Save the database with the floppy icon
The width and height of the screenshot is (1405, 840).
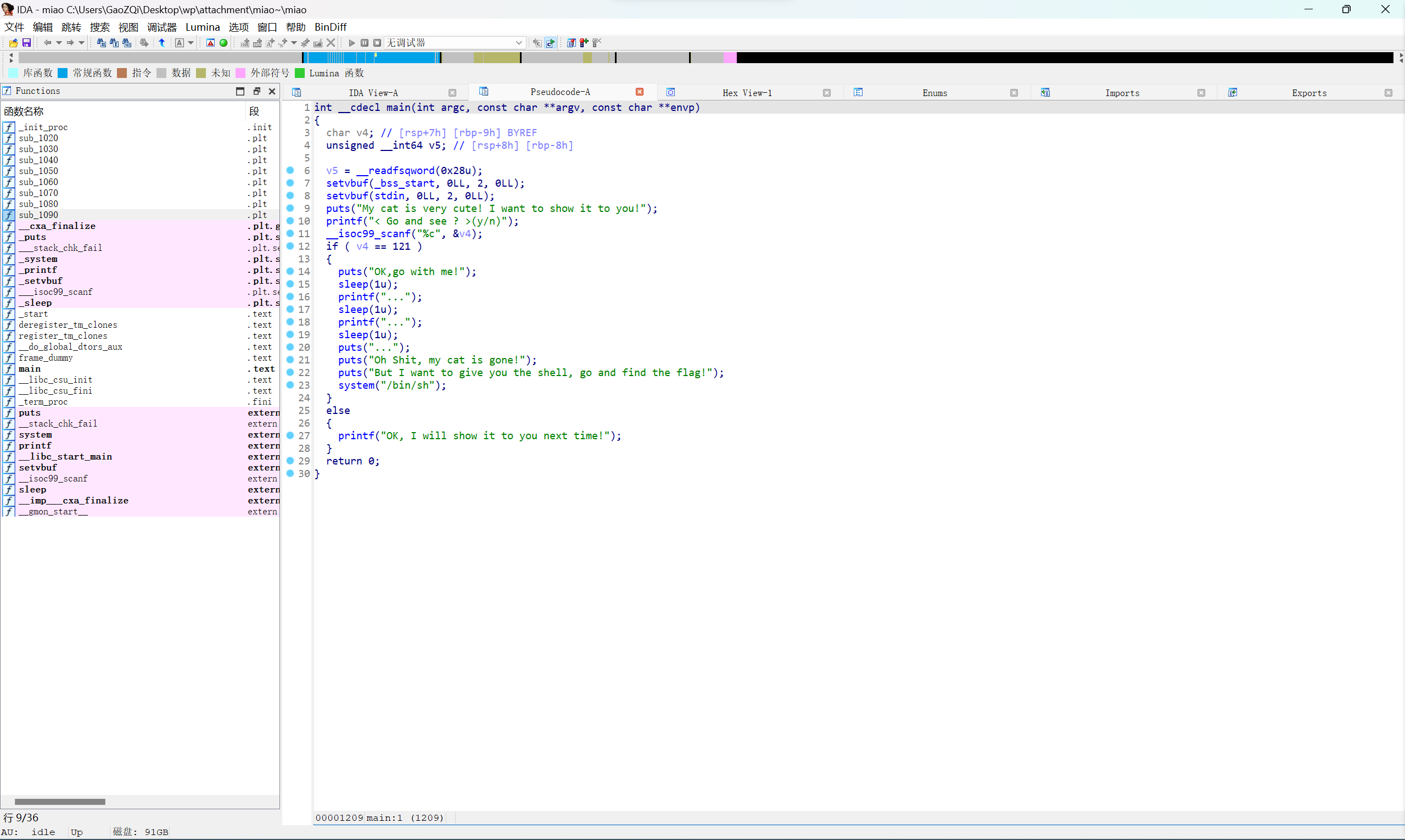click(x=26, y=43)
